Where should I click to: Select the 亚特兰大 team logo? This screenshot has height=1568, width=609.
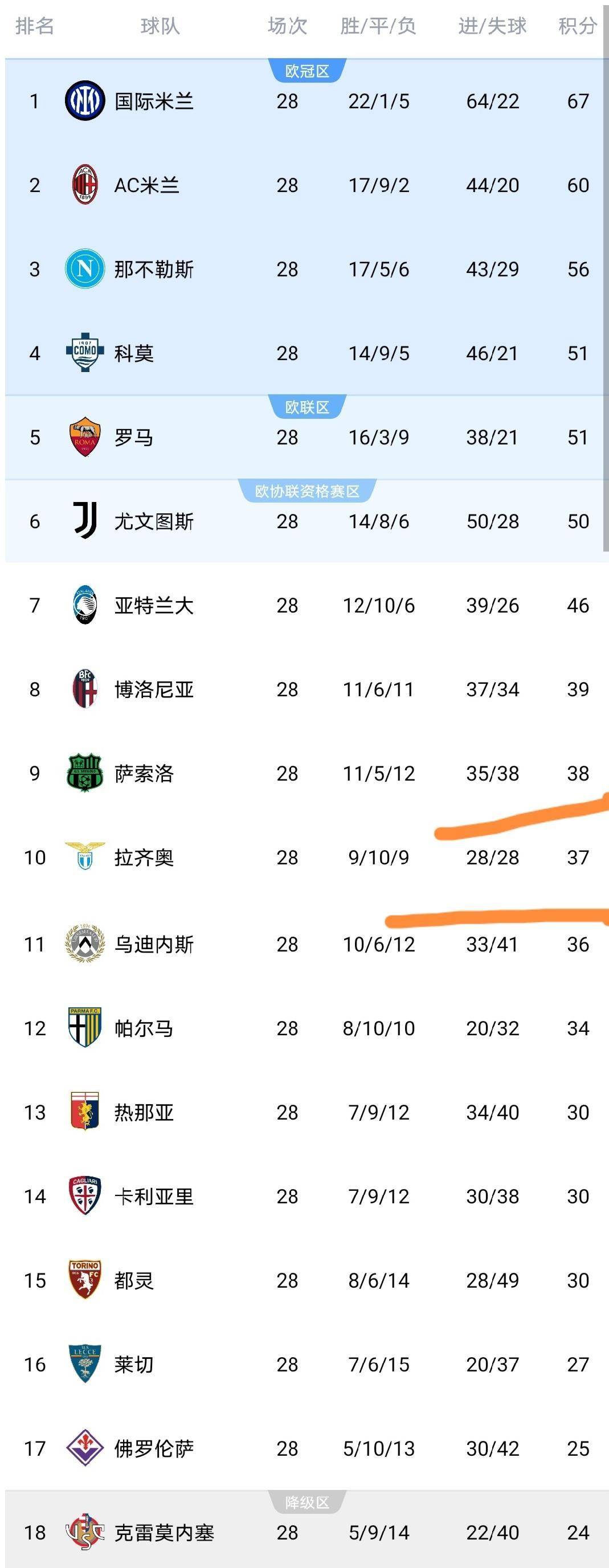click(x=85, y=605)
